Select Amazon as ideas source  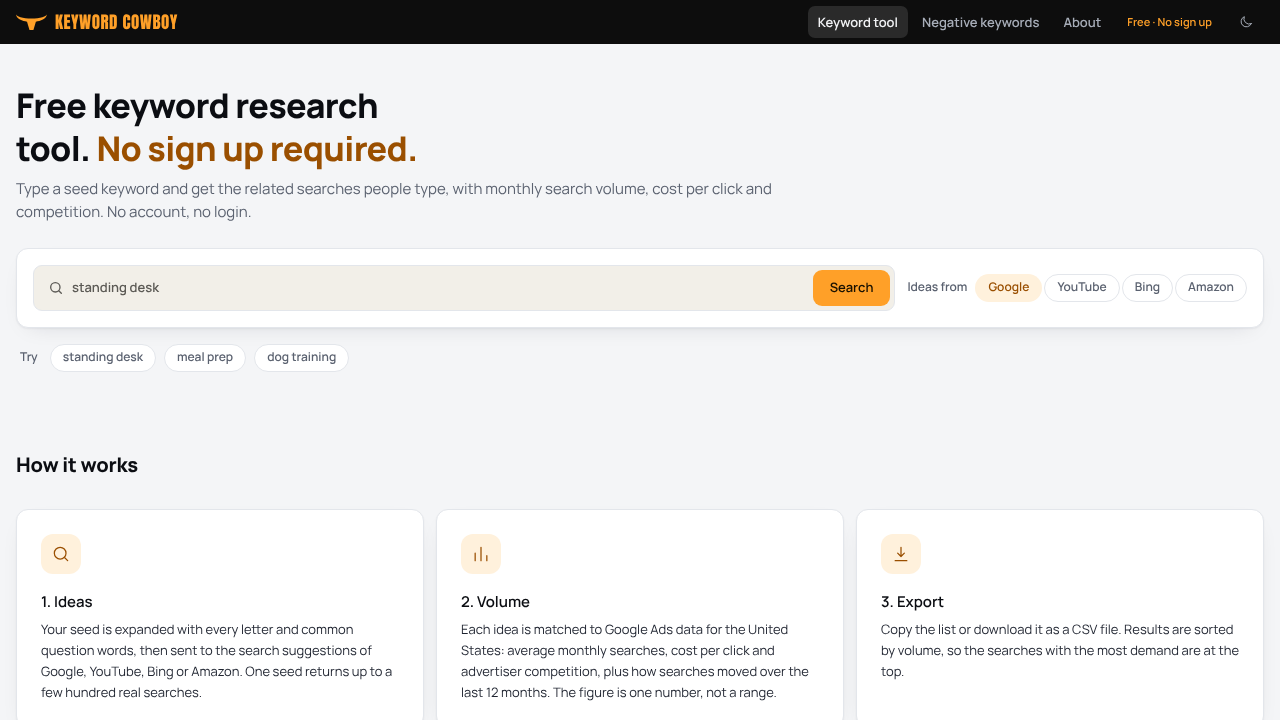click(1211, 287)
